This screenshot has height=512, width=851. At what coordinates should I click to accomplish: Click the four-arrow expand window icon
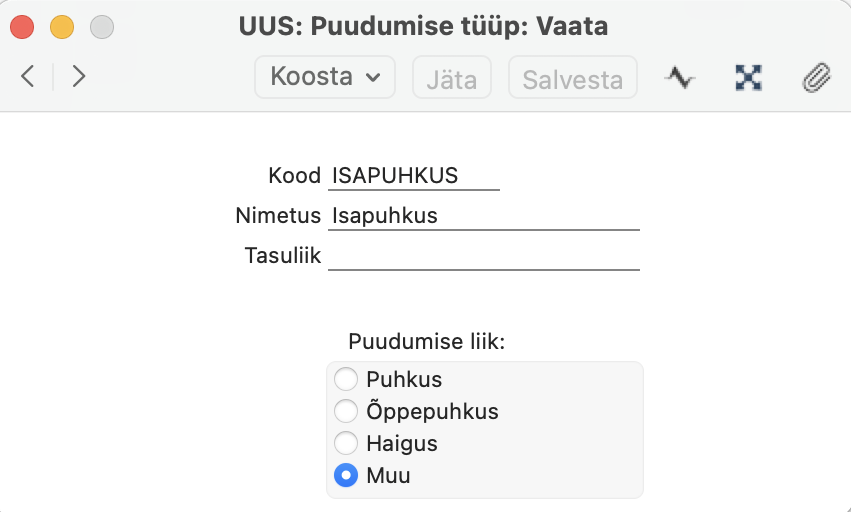[748, 77]
